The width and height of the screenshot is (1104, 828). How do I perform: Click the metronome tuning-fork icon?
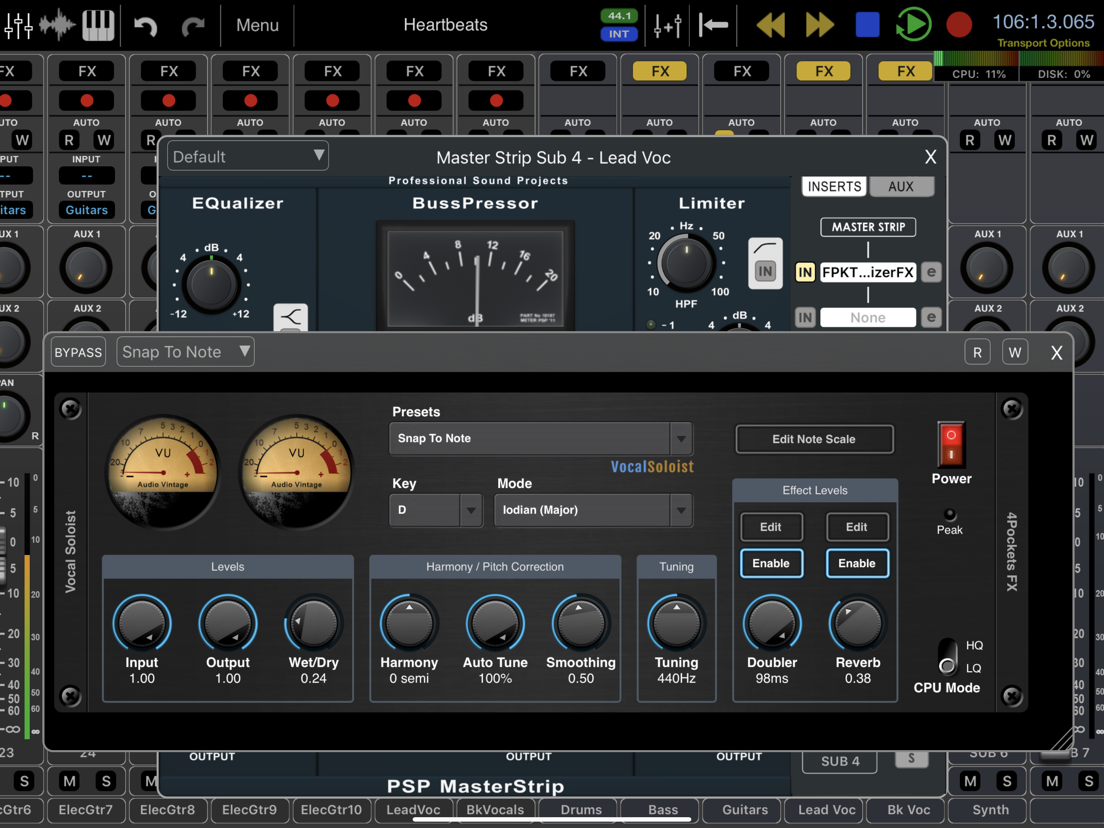click(x=667, y=25)
